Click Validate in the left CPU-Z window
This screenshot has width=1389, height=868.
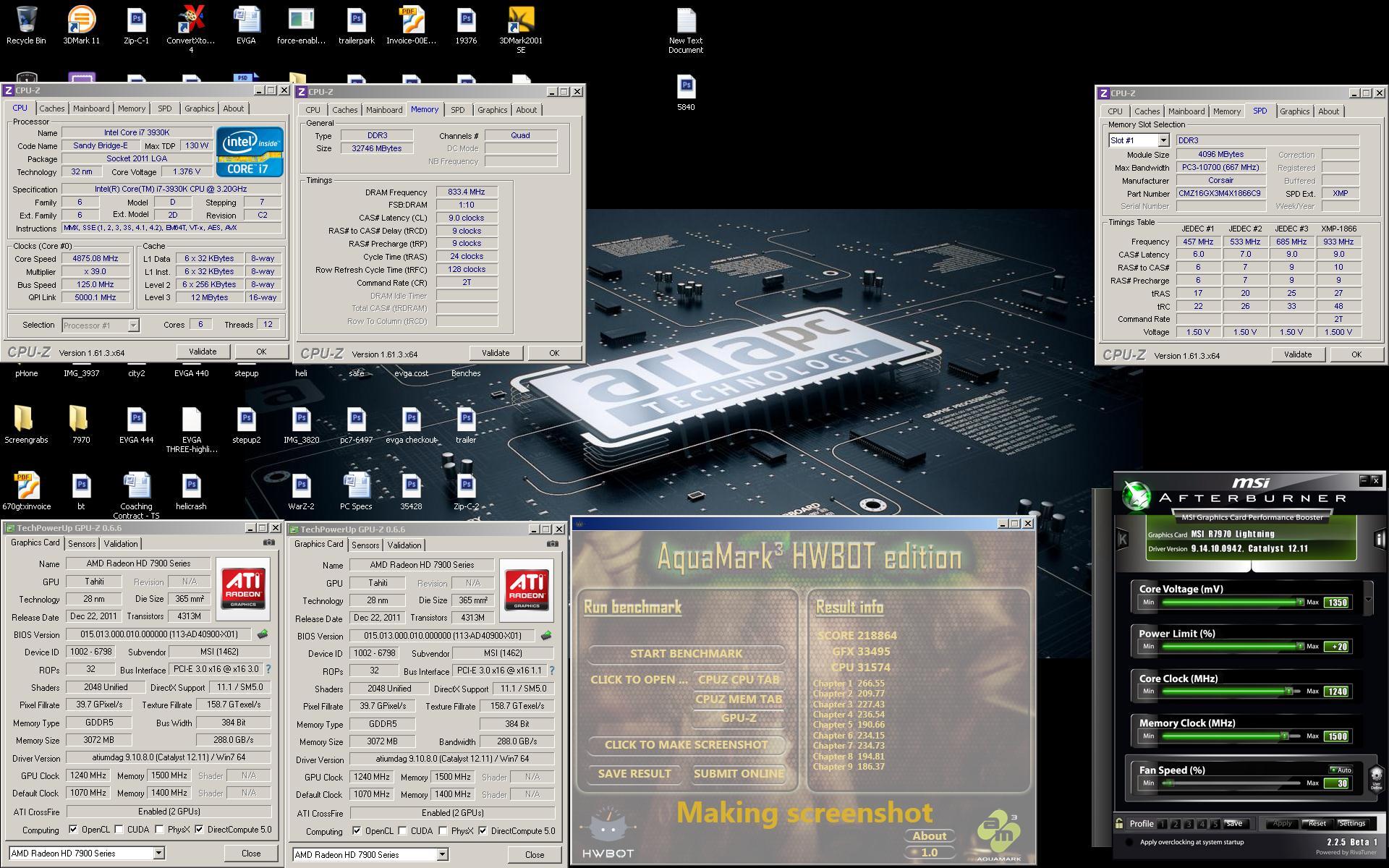click(x=203, y=352)
